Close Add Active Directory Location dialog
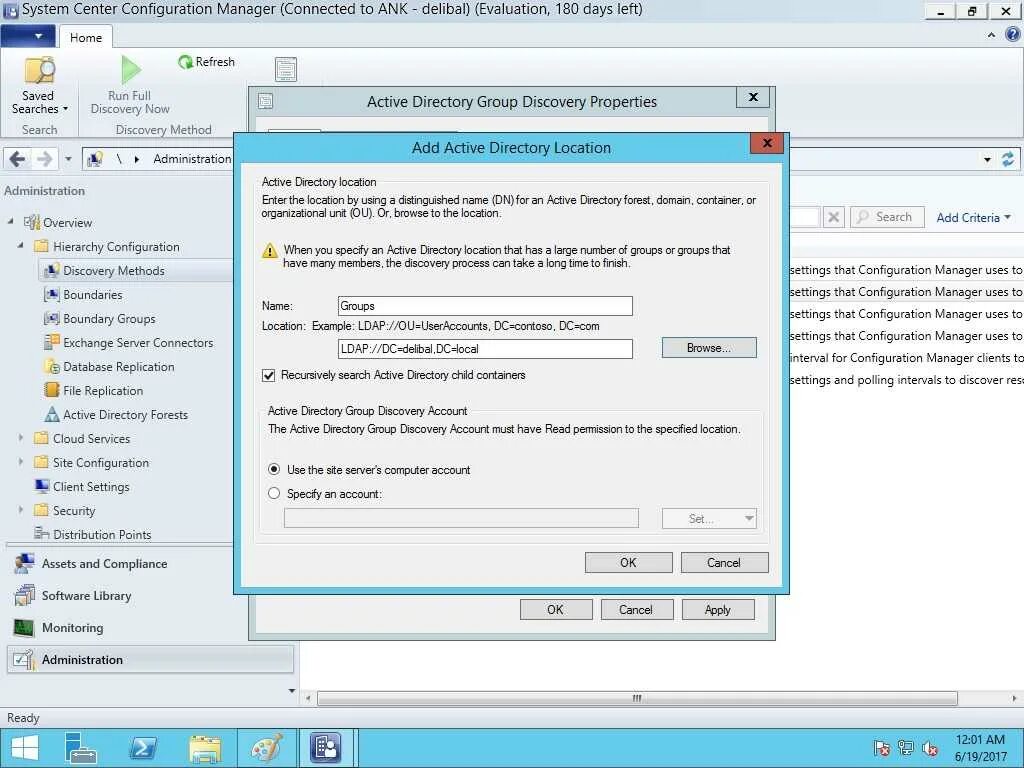Screen dimensions: 1024x768 (x=767, y=143)
